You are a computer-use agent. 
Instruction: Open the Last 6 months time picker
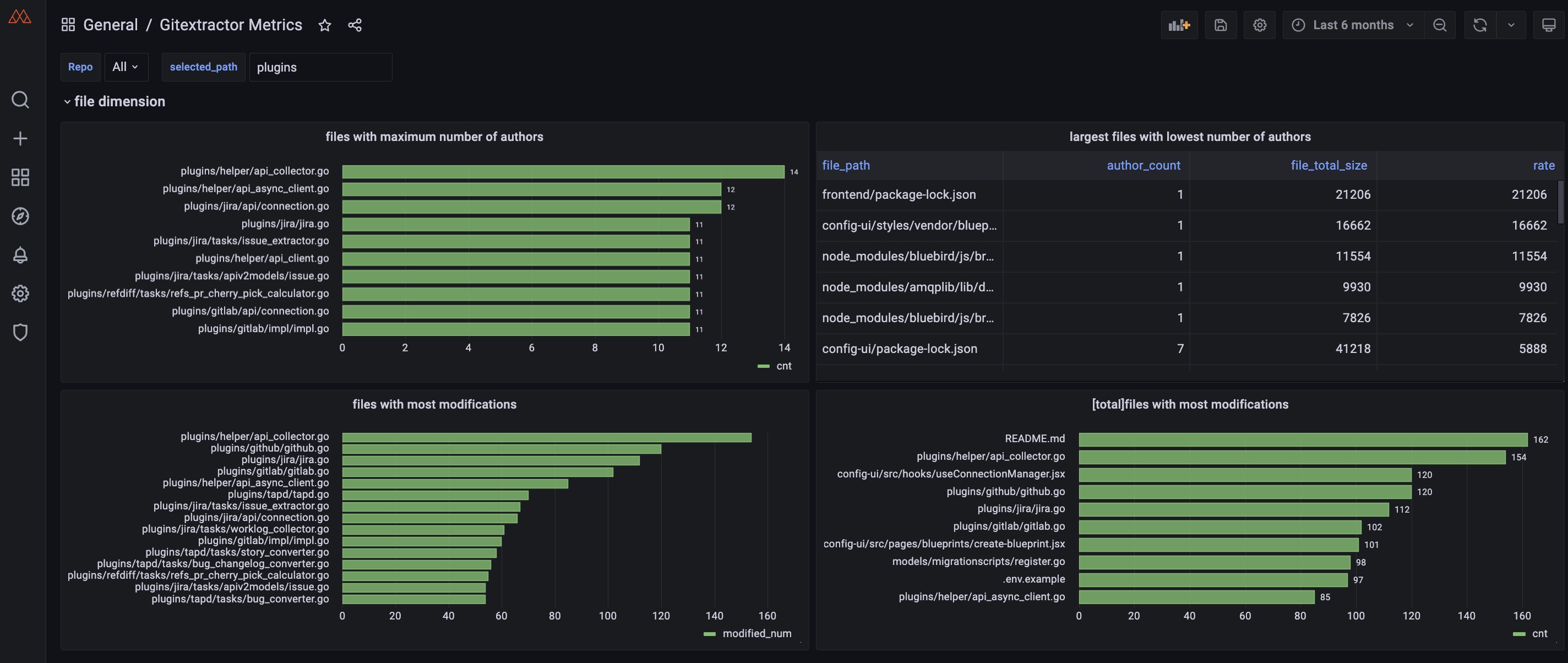pyautogui.click(x=1353, y=25)
